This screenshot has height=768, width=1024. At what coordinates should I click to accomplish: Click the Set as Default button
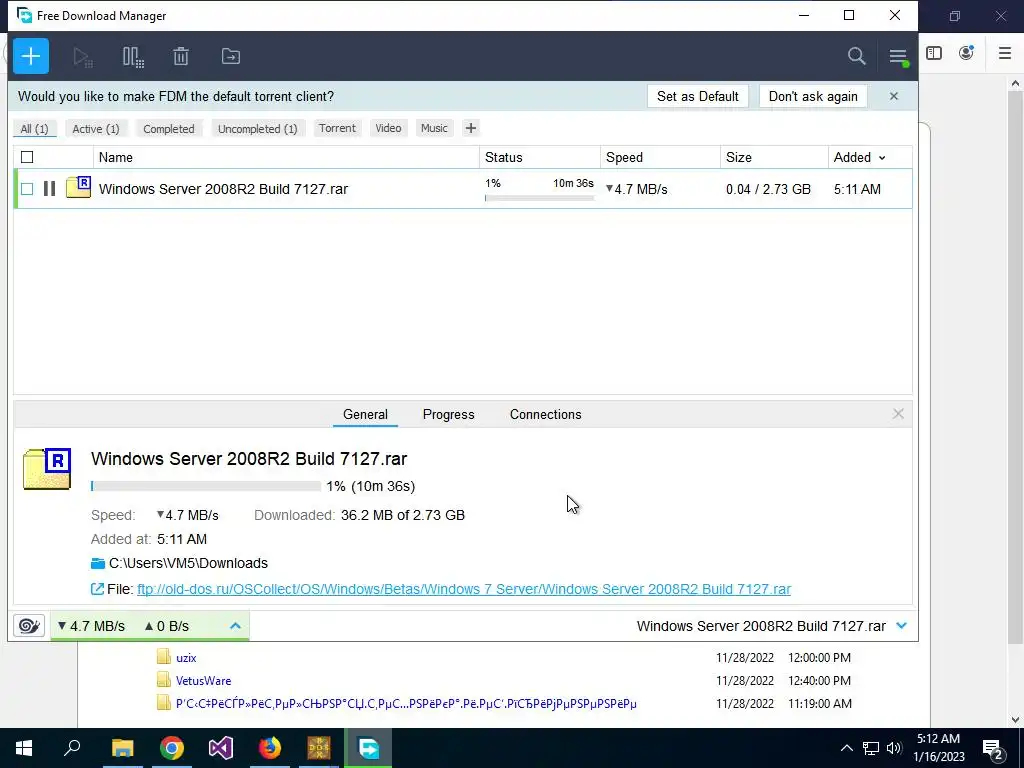pos(698,96)
